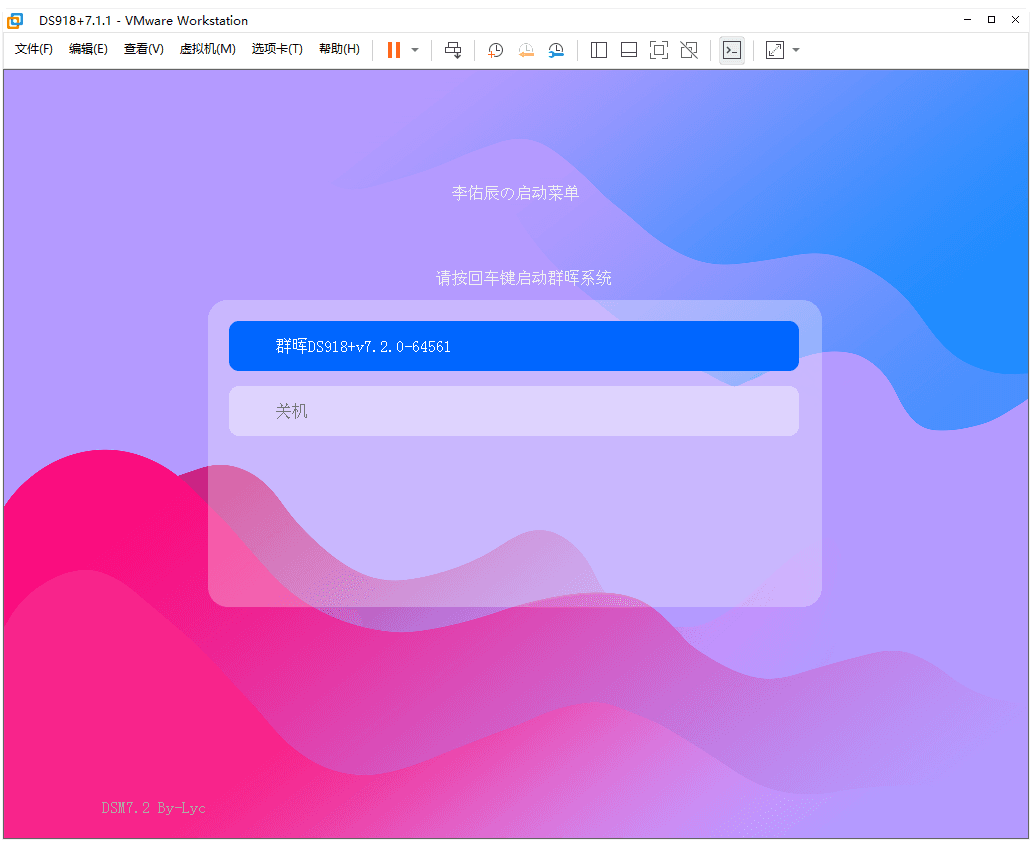Image resolution: width=1033 pixels, height=844 pixels.
Task: Open the 虚拟机(M) menu
Action: coord(208,49)
